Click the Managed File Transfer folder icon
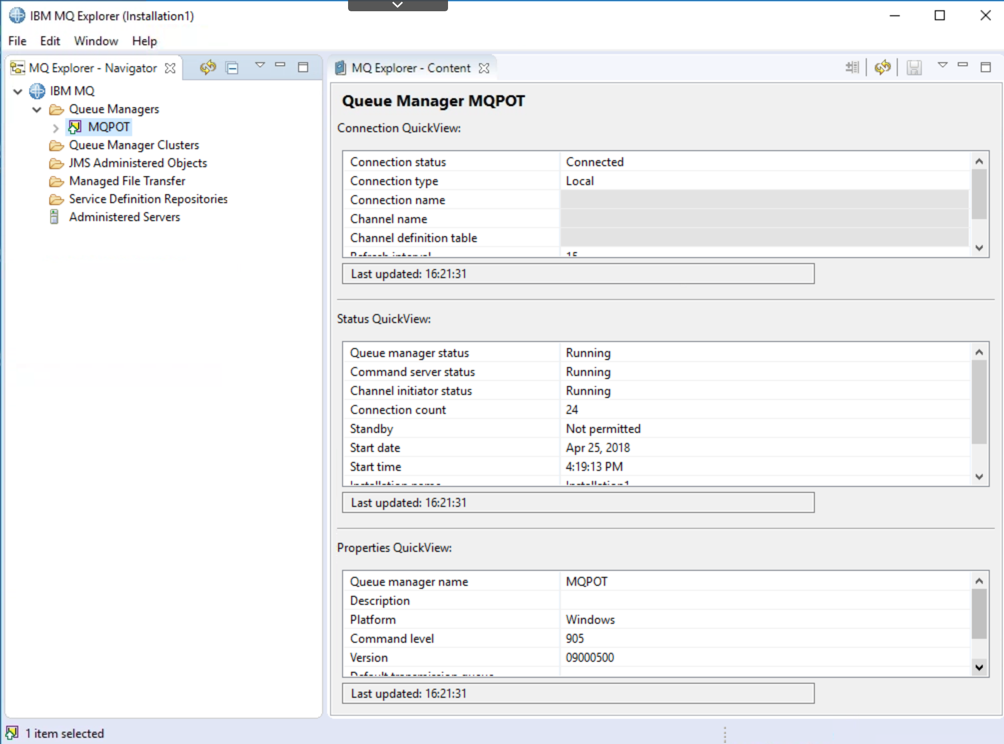Screen dimensions: 1004x744 click(x=56, y=181)
